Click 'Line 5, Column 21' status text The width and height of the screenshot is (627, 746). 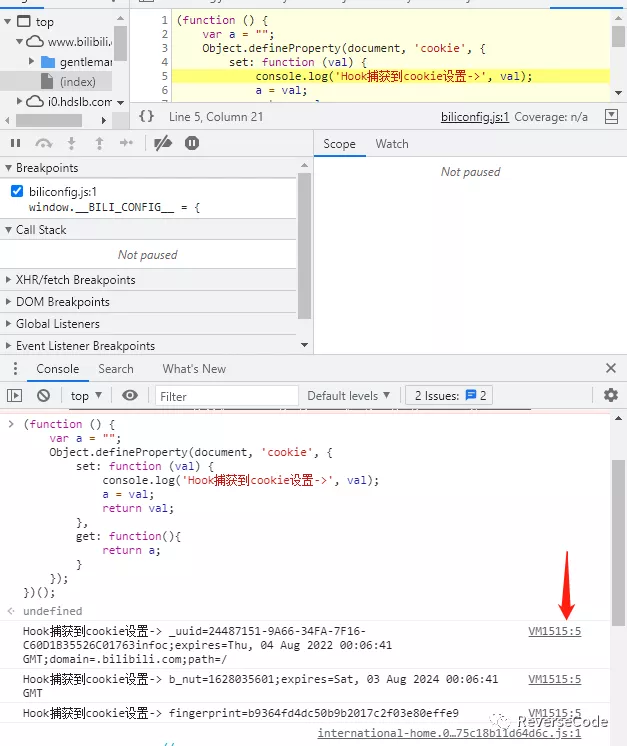click(216, 117)
